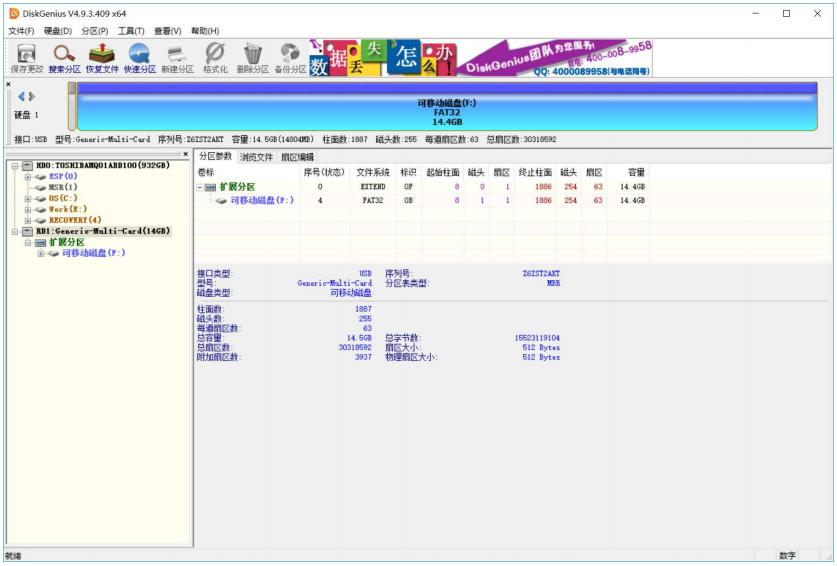Click the 标识 column header

tap(408, 172)
